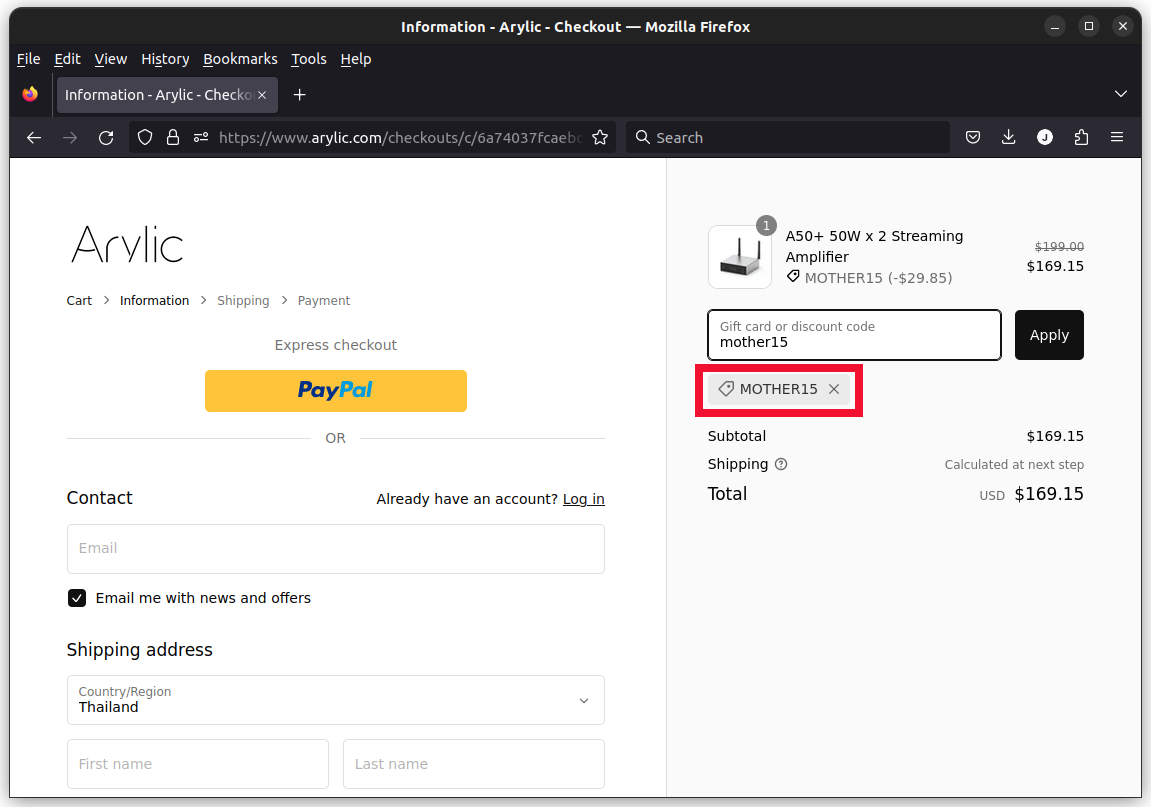The width and height of the screenshot is (1151, 807).
Task: Show shipping info tooltip icon
Action: [x=781, y=464]
